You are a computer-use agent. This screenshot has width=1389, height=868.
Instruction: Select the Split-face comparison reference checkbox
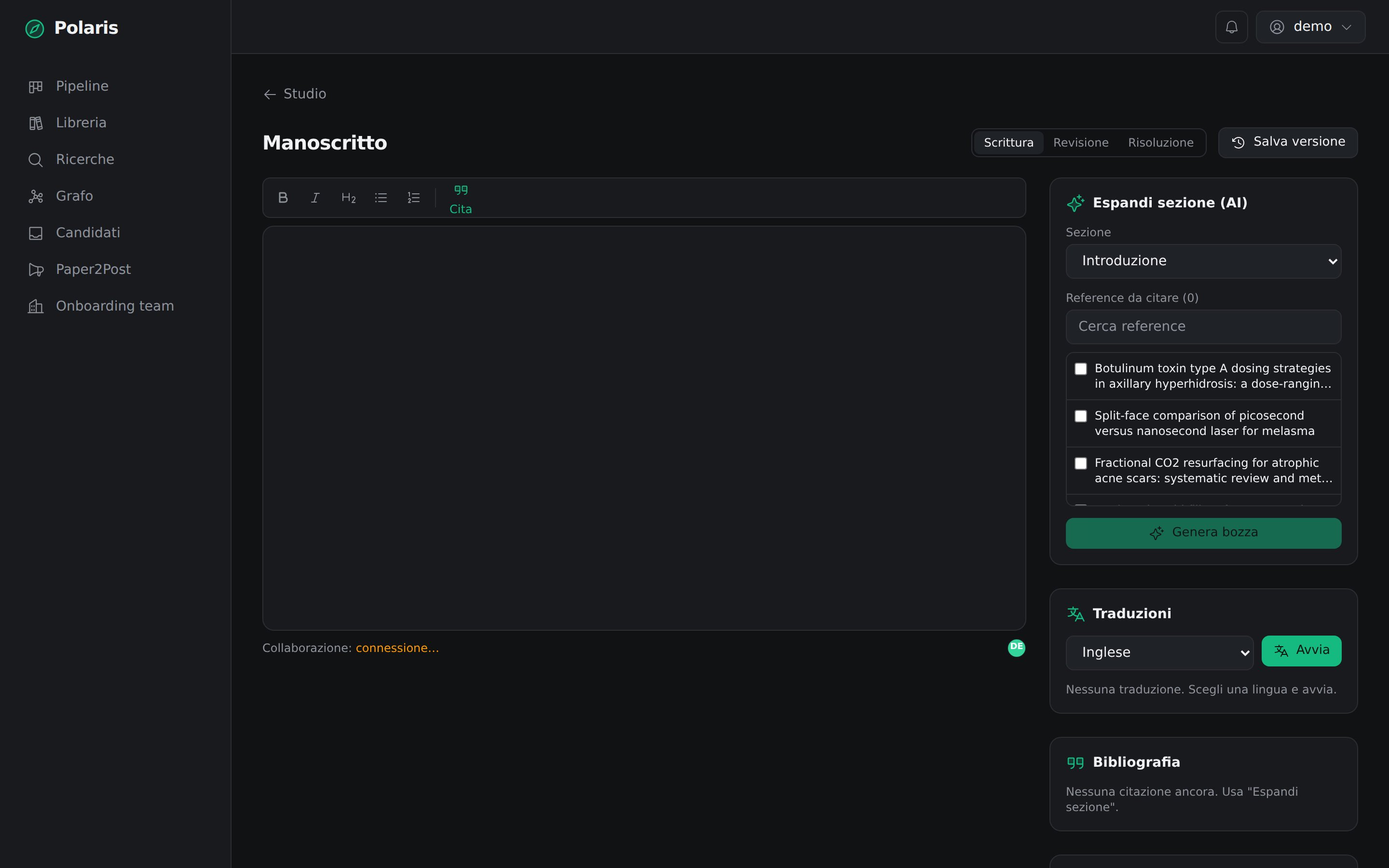[1081, 416]
